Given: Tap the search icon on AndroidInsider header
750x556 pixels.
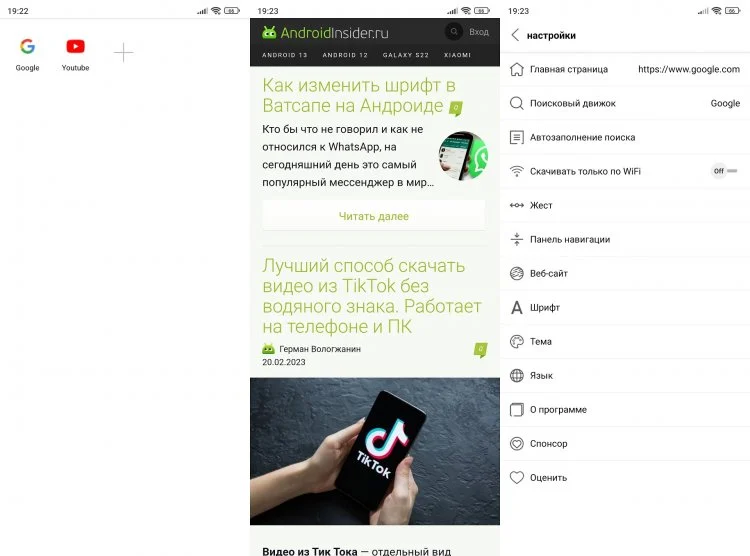Looking at the screenshot, I should tap(453, 32).
